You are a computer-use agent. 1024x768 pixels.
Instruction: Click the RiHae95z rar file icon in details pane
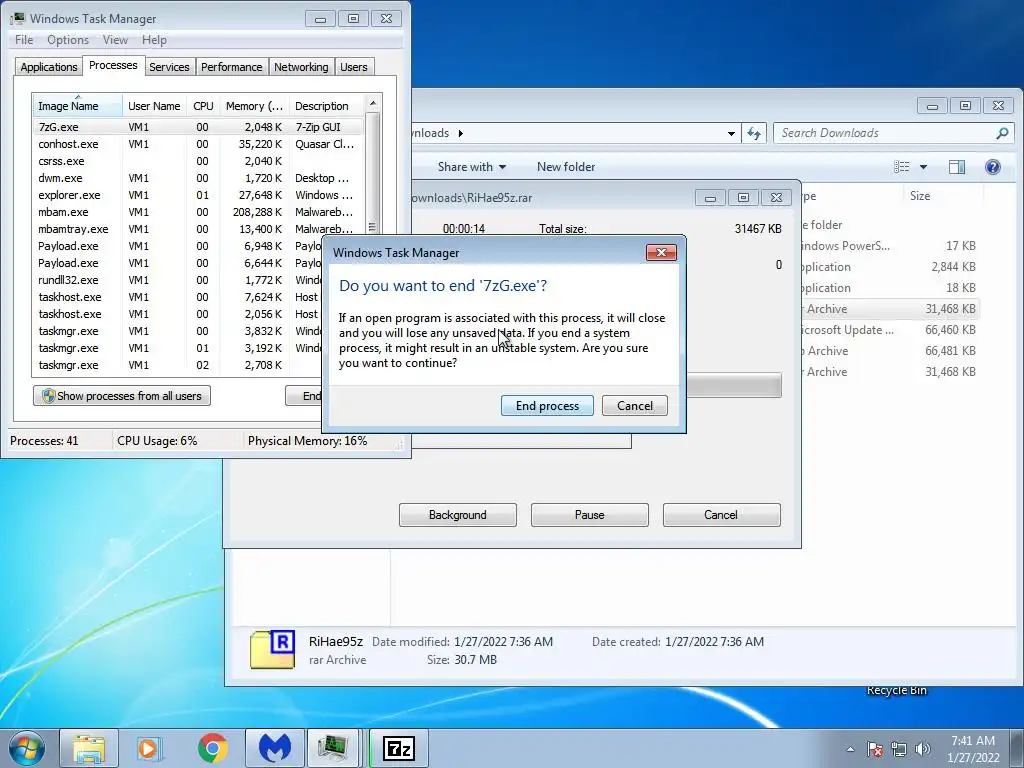(x=272, y=650)
